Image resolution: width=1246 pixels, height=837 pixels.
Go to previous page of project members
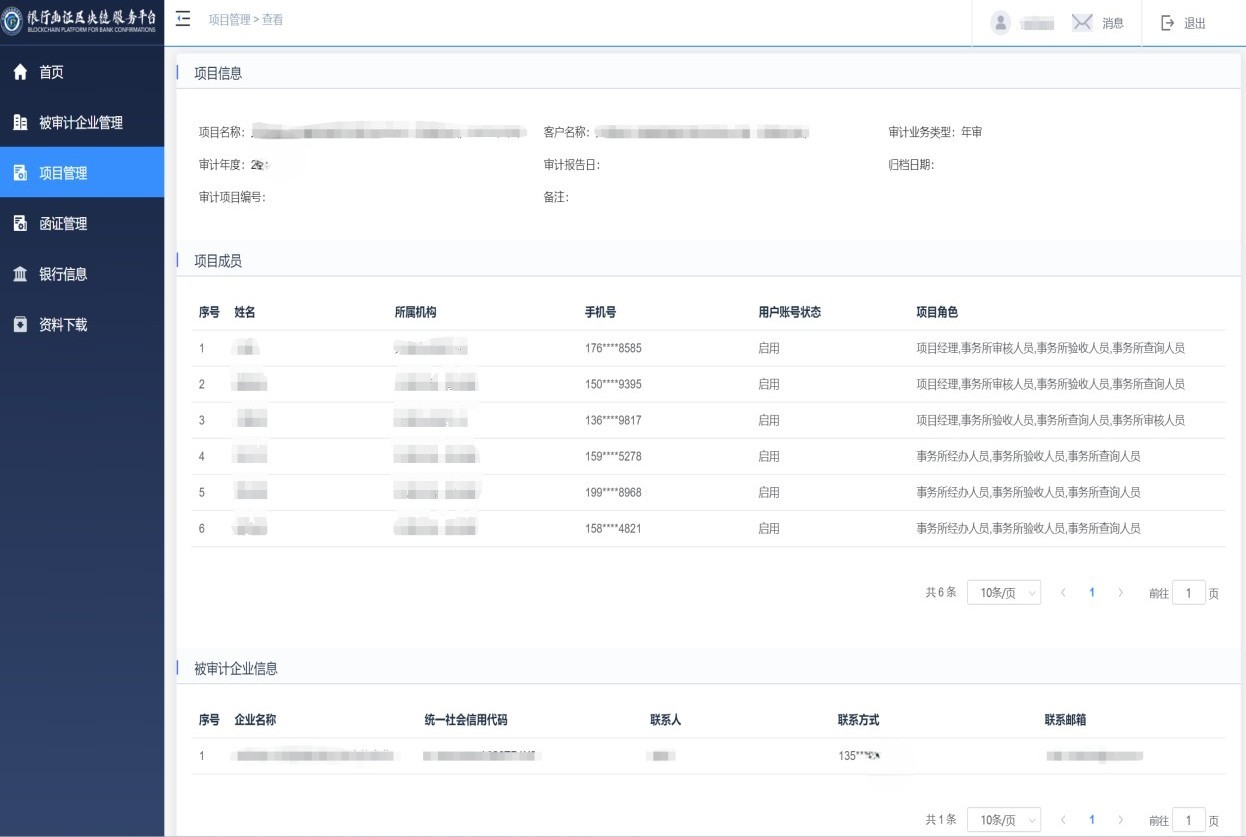[1063, 593]
